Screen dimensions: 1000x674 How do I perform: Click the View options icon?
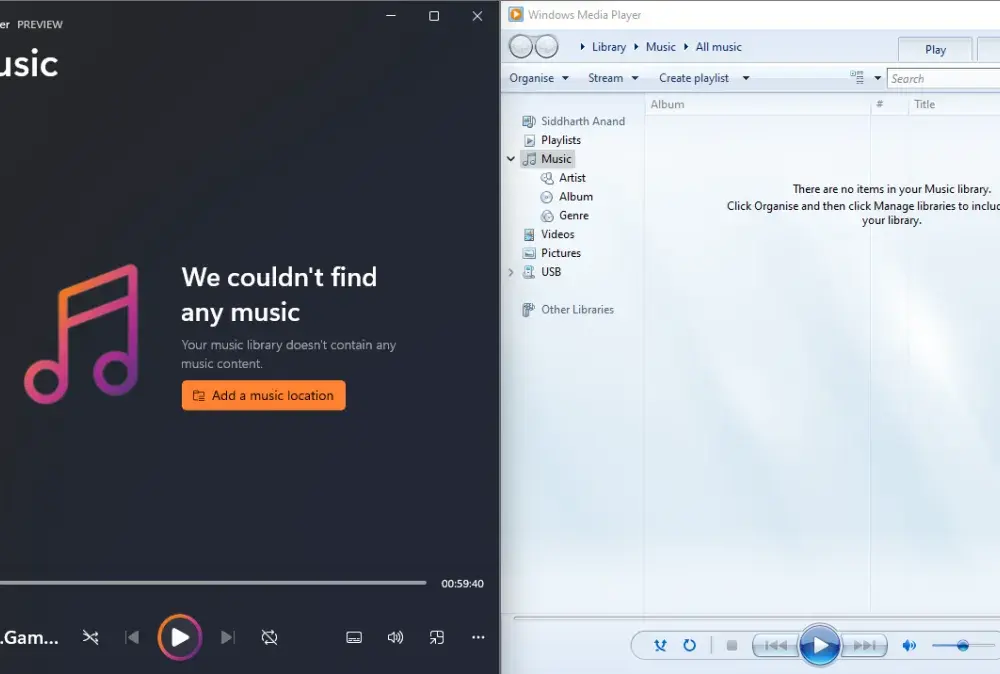(x=857, y=78)
